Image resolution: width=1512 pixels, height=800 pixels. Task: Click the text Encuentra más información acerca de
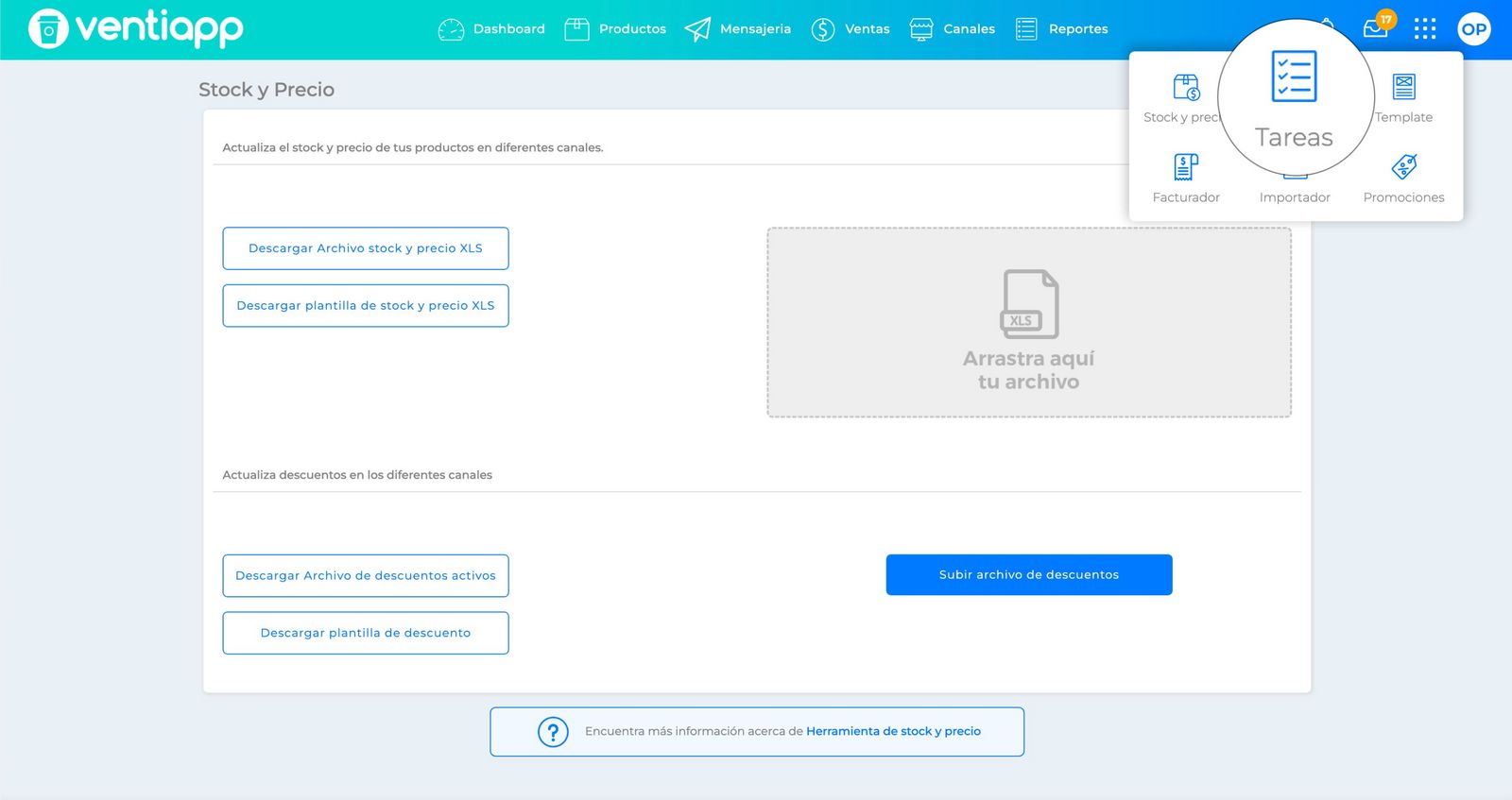click(694, 731)
